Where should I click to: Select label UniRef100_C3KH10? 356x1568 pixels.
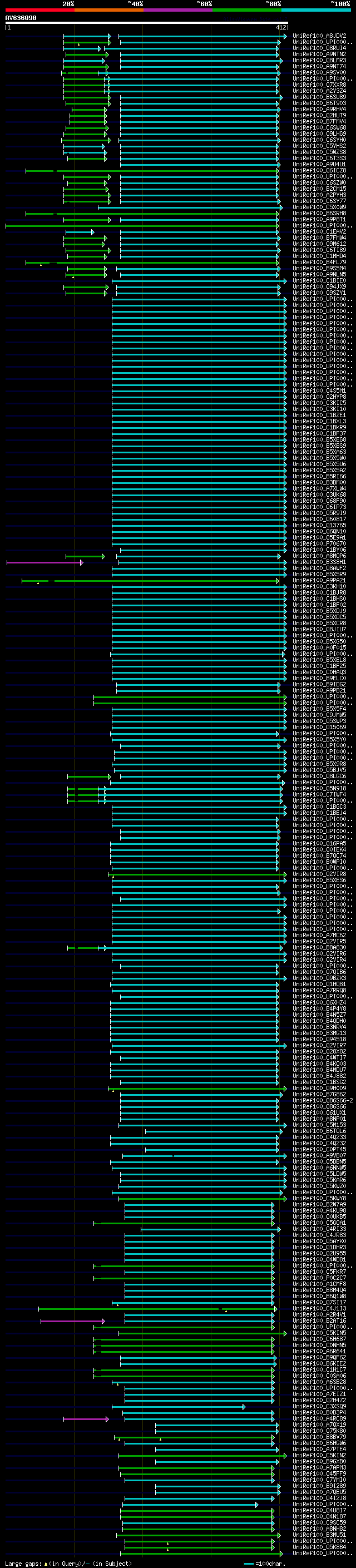pos(319,587)
